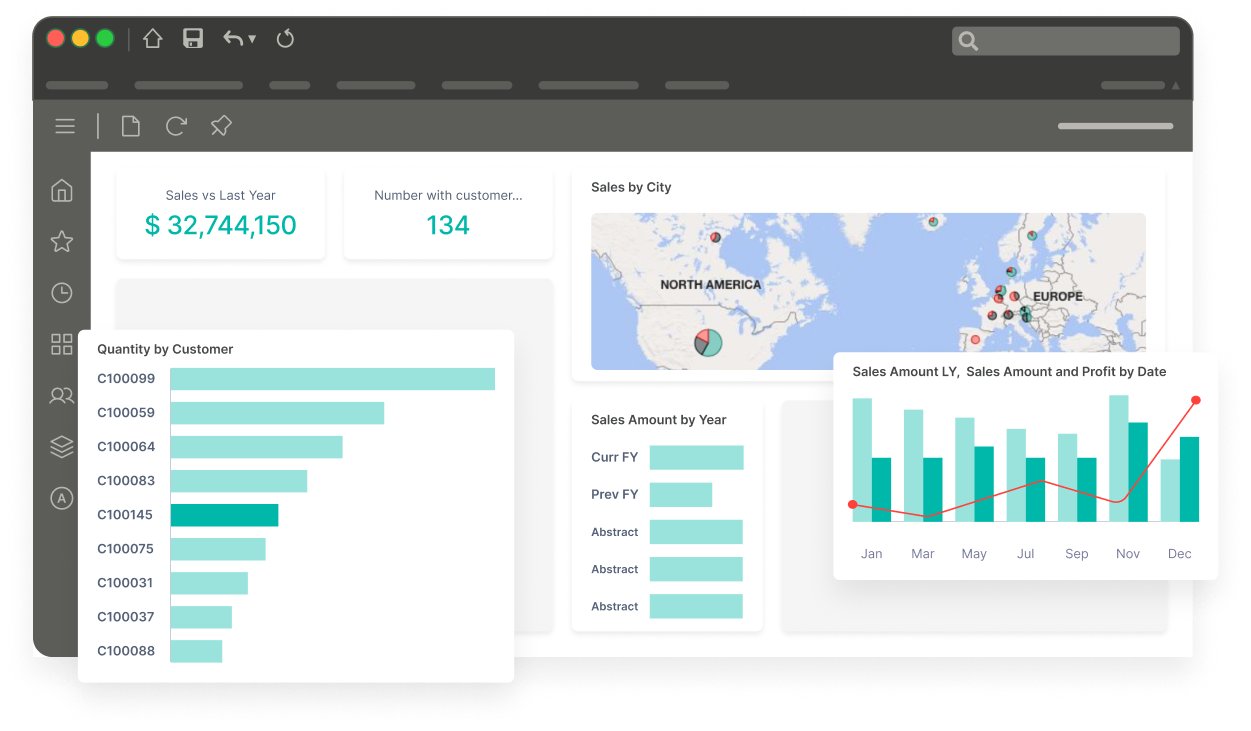Viewport: 1251px width, 731px height.
Task: Click the redo circular arrow icon
Action: (x=285, y=39)
